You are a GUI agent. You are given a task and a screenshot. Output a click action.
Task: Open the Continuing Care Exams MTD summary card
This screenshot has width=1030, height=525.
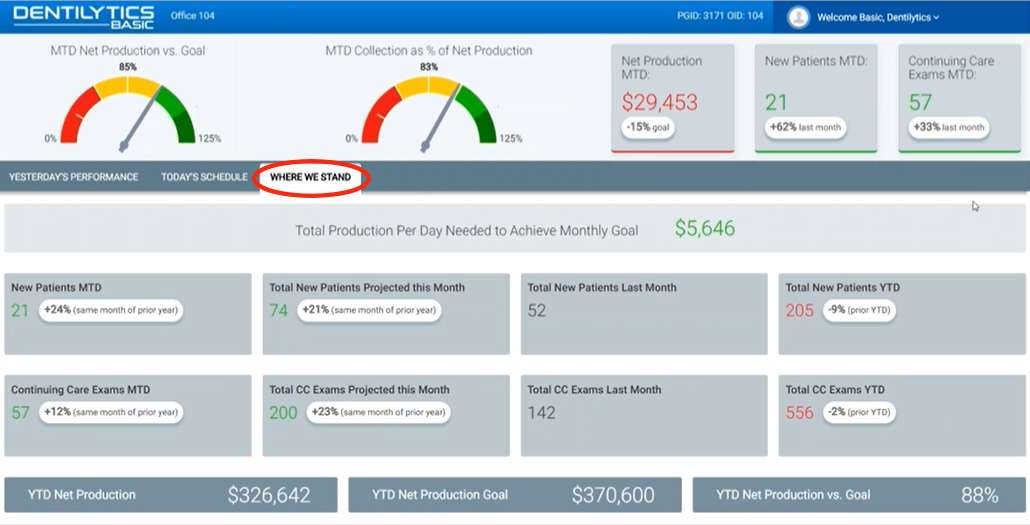pos(960,97)
